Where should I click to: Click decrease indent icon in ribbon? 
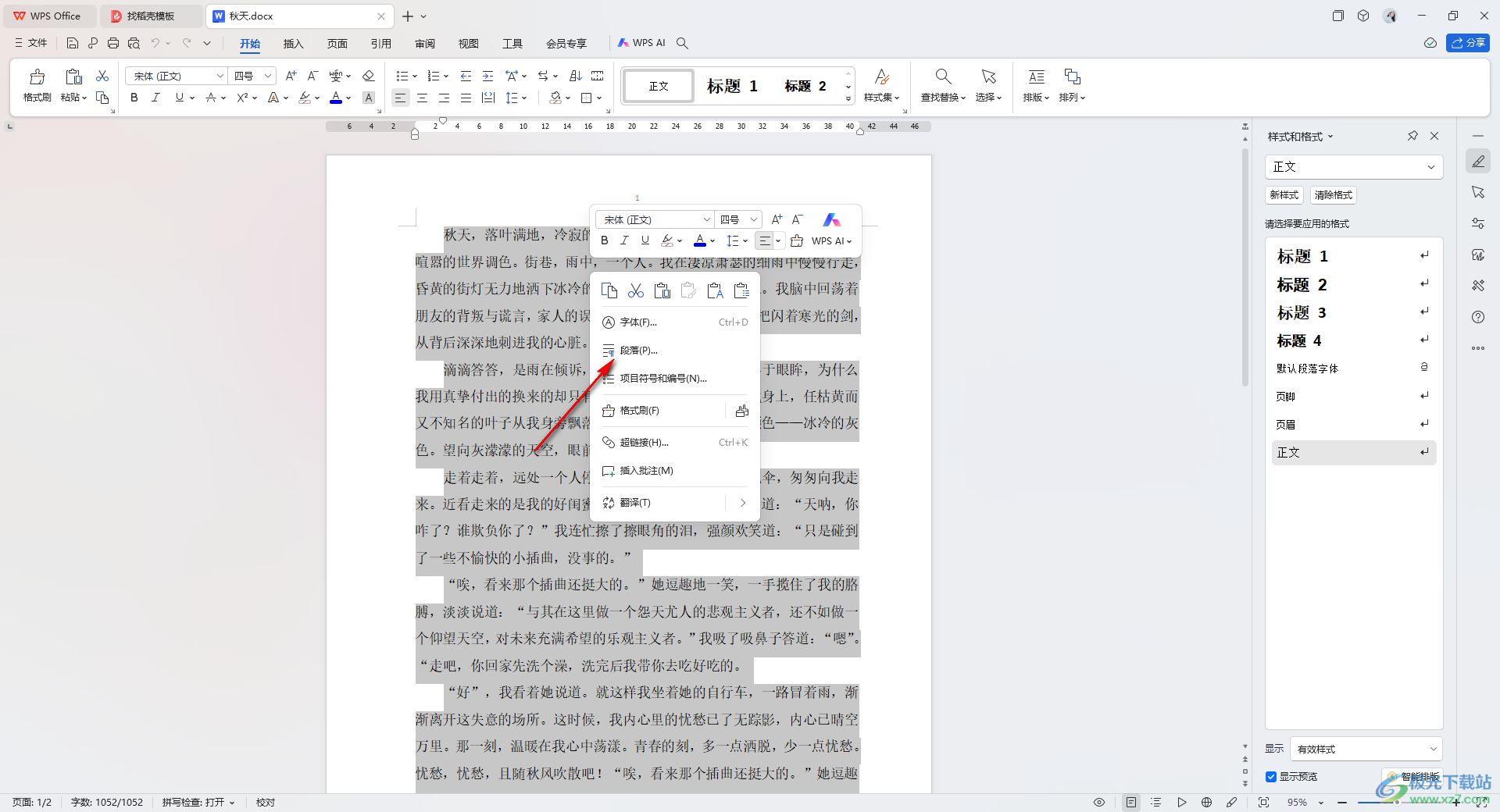466,76
